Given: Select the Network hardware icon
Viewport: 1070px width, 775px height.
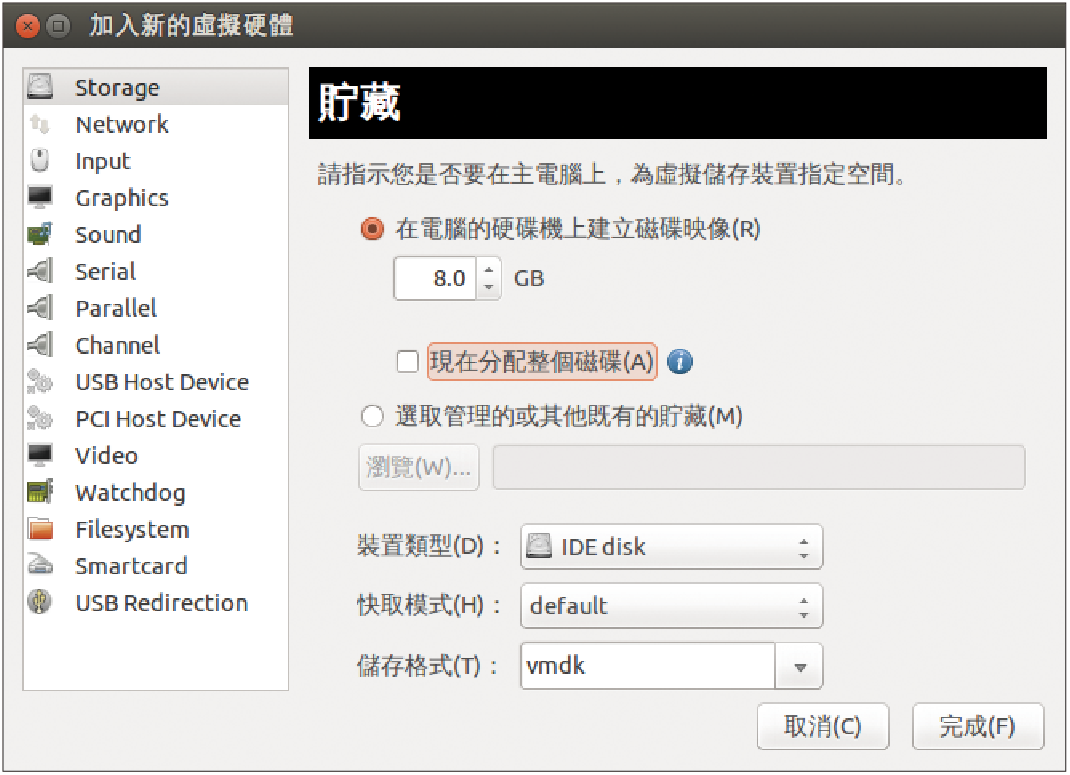Looking at the screenshot, I should pyautogui.click(x=40, y=124).
